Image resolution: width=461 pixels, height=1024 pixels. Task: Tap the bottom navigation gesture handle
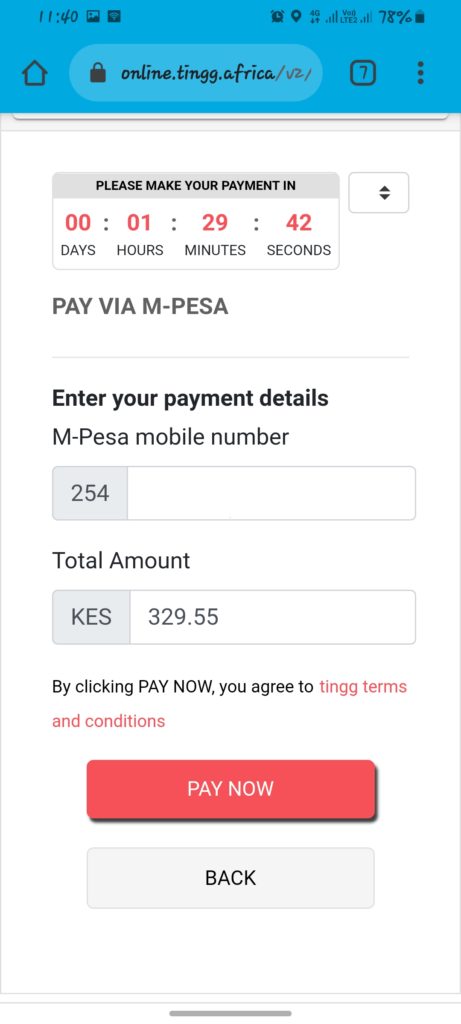point(230,1014)
